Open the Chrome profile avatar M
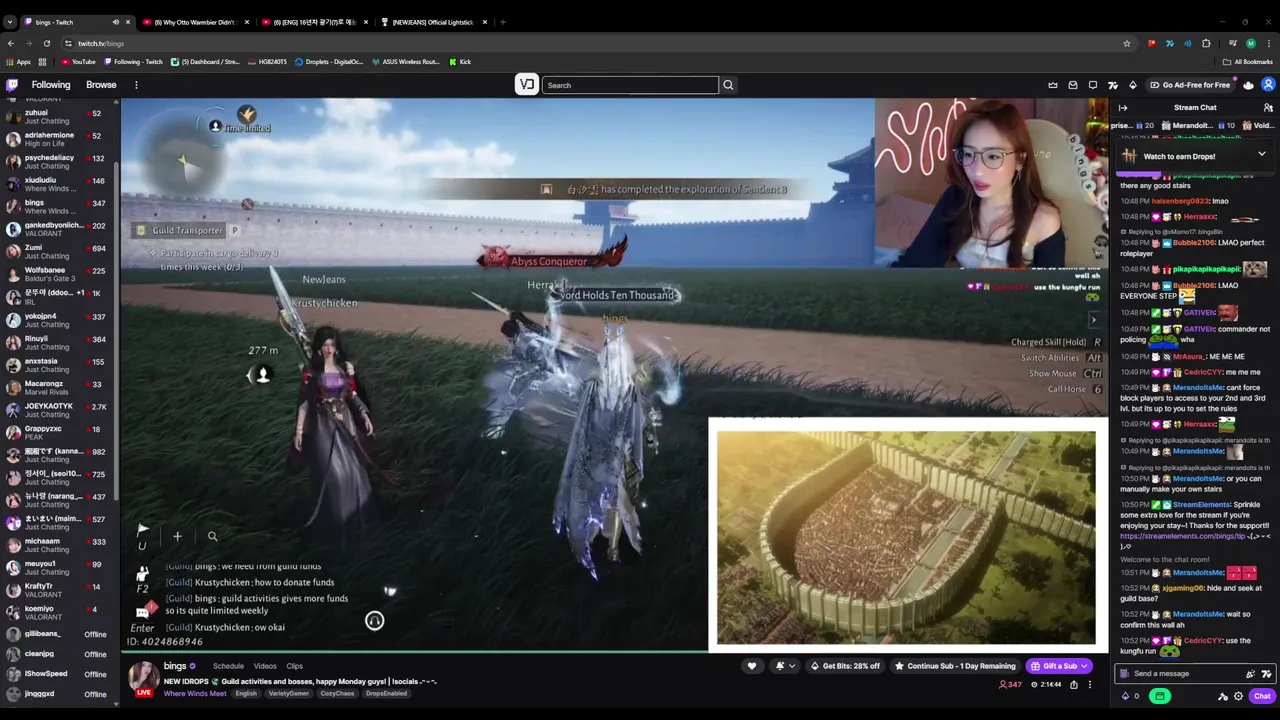This screenshot has height=720, width=1280. [x=1250, y=43]
